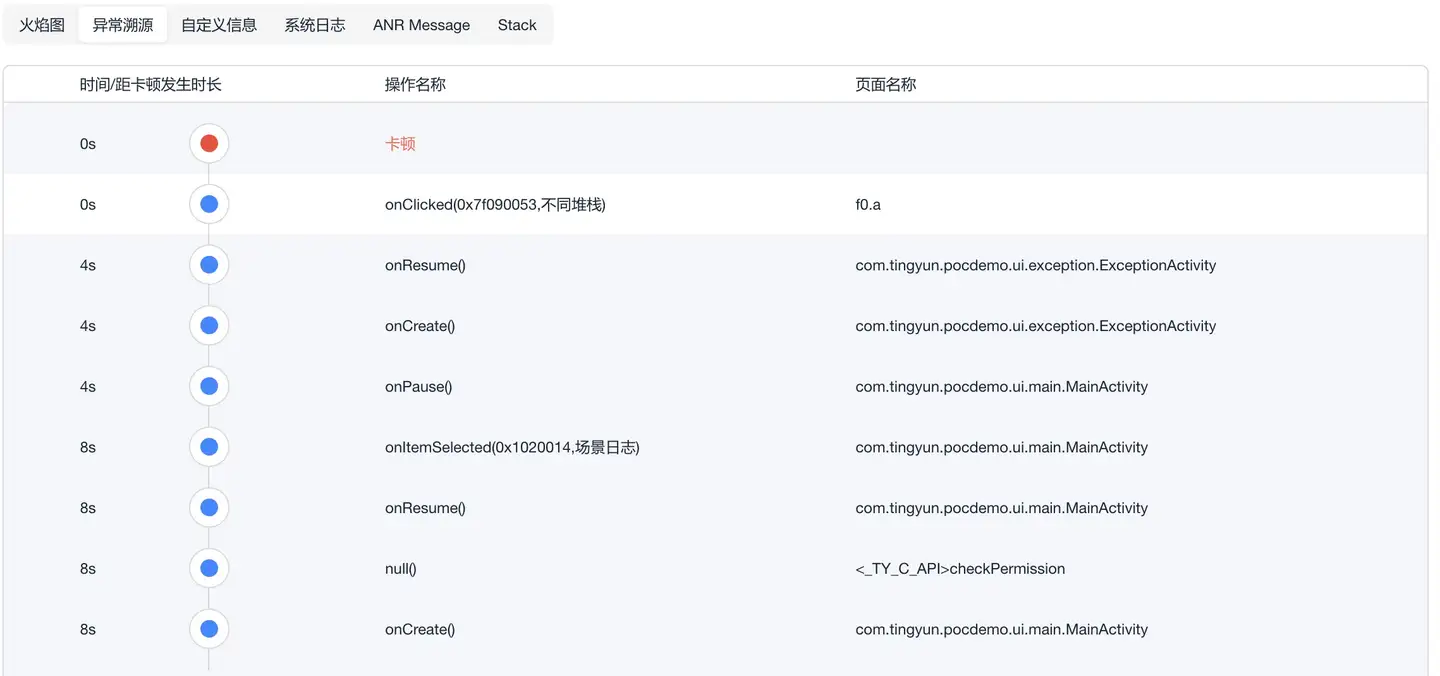Go to the 系统日志 tab
1440x676 pixels.
315,25
